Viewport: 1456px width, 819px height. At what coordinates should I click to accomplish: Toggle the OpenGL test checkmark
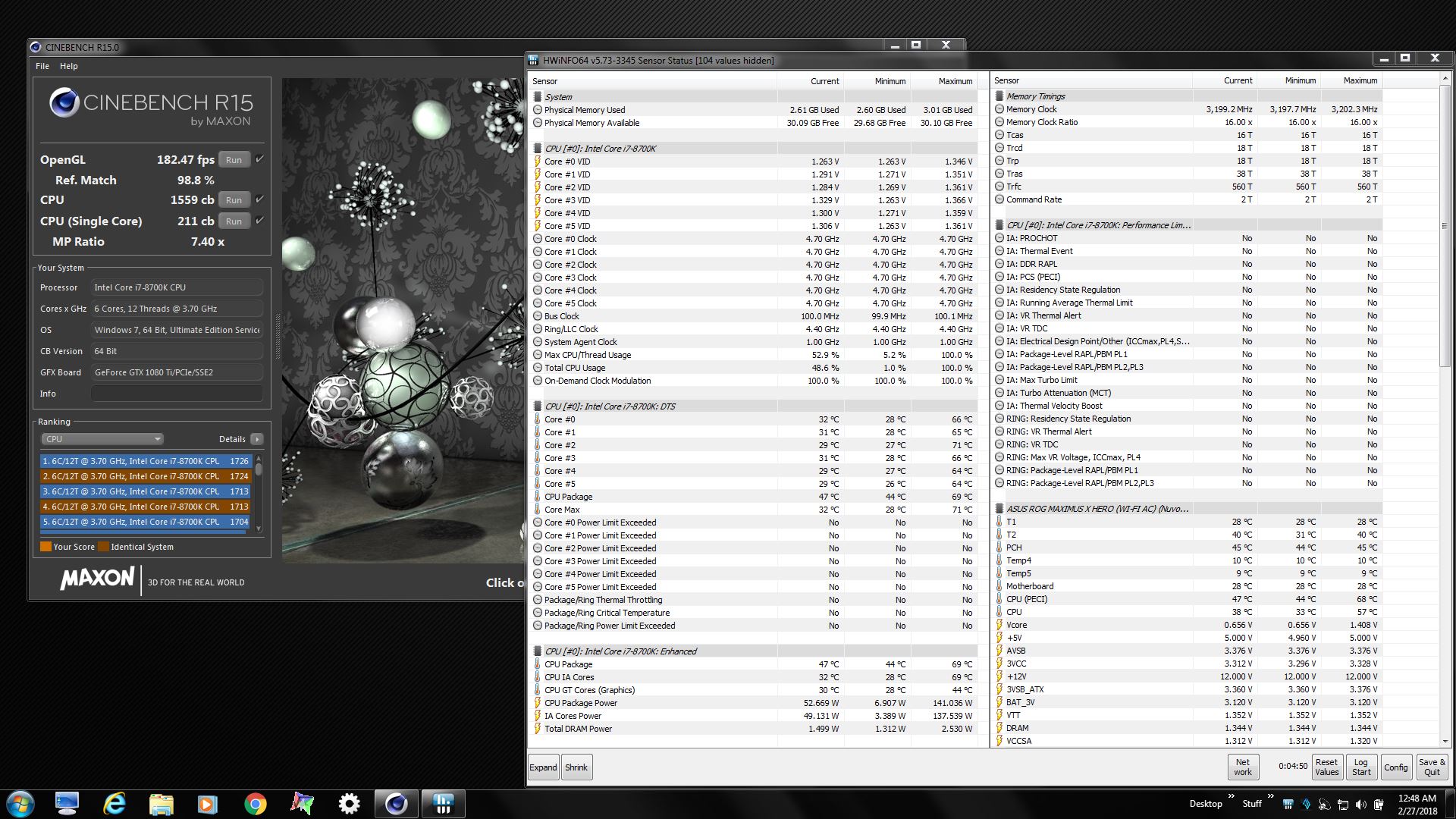point(260,159)
